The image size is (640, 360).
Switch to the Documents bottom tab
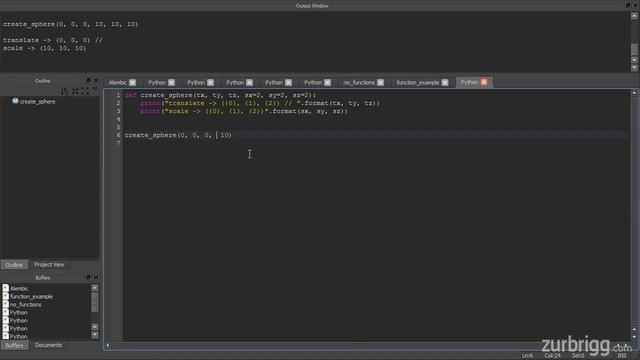[x=48, y=345]
